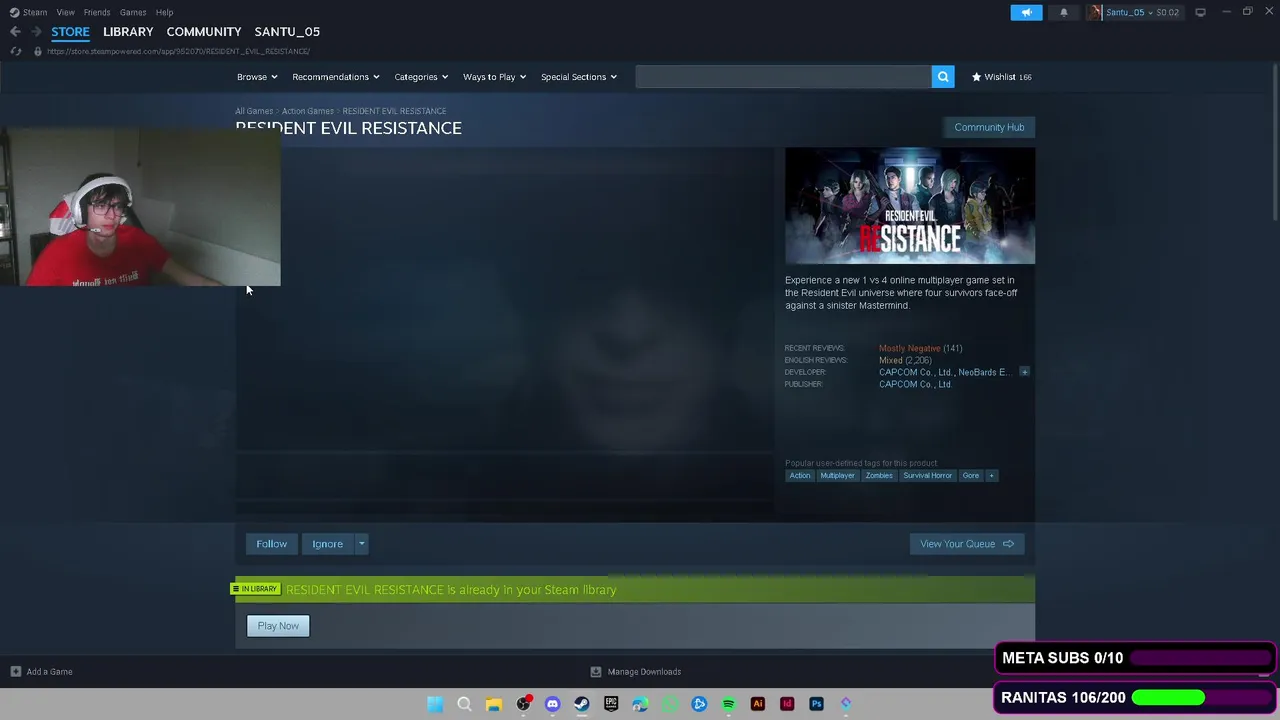Reload the store page
Viewport: 1280px width, 720px height.
(15, 51)
